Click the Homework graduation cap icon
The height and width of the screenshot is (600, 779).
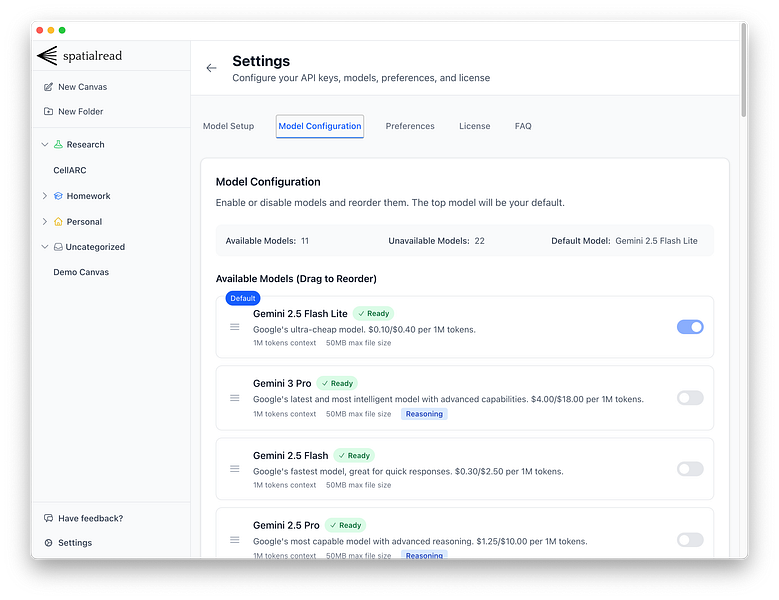[58, 196]
